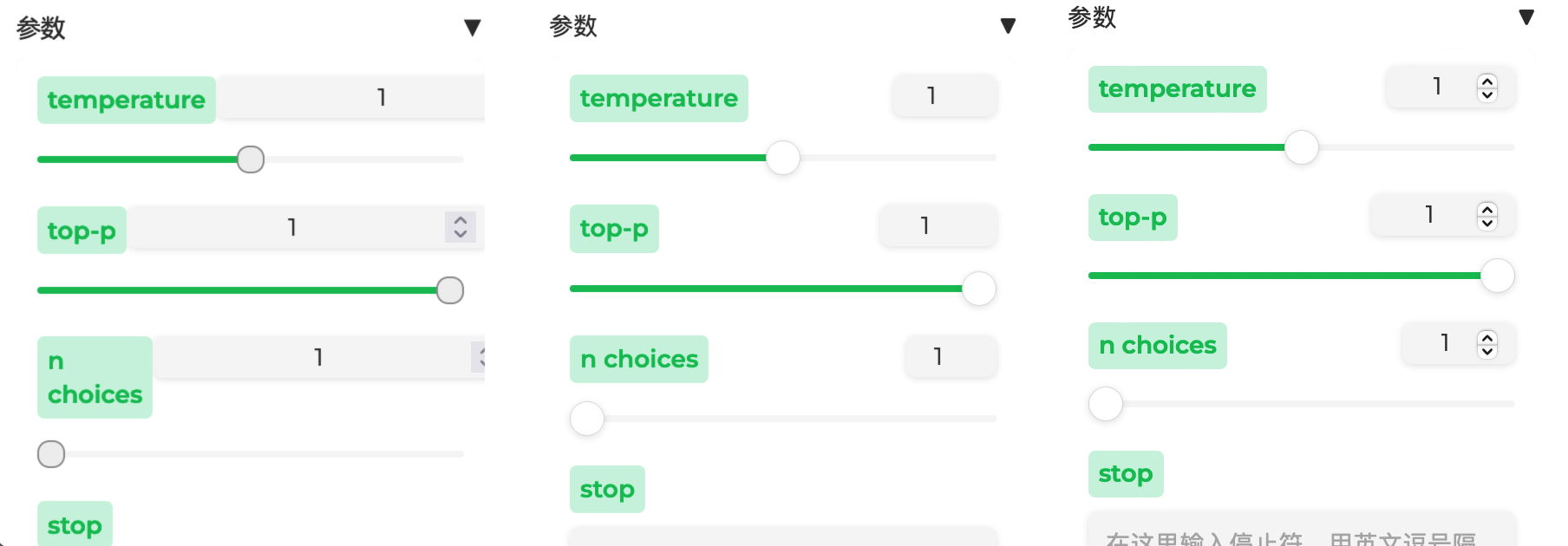Click the temperature slider handle

point(250,159)
